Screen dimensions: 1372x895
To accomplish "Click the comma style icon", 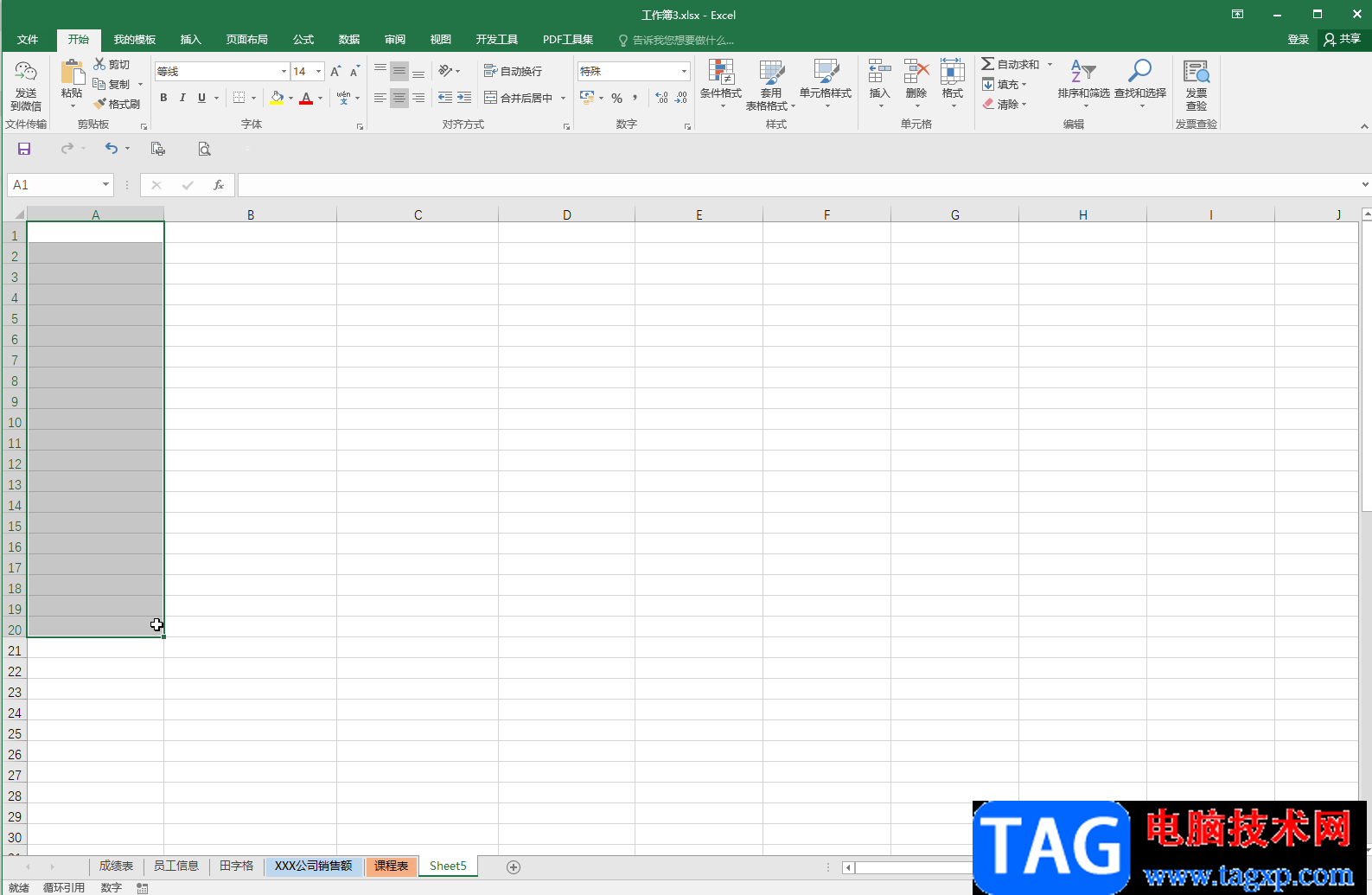I will click(635, 98).
